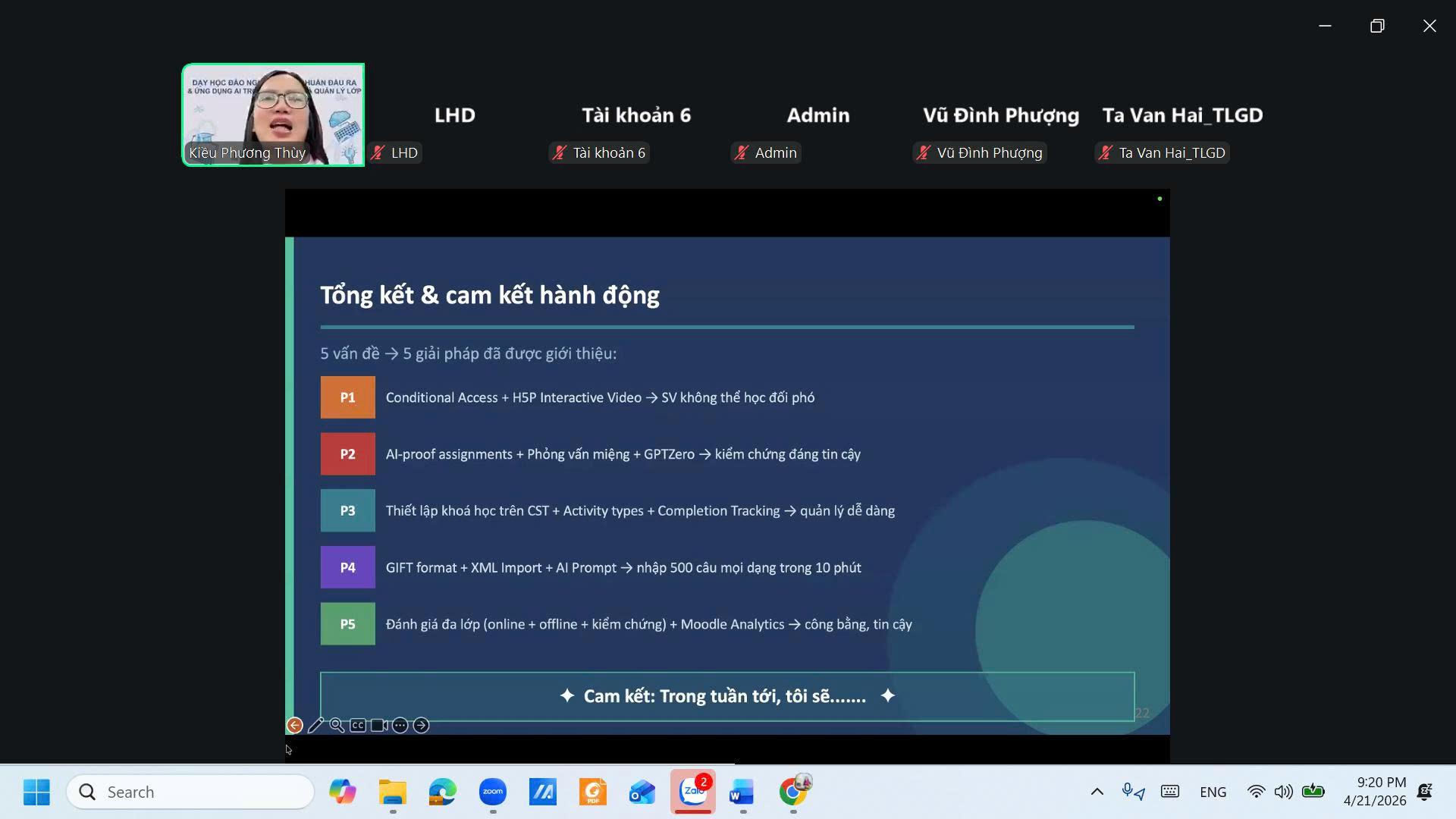This screenshot has width=1456, height=819.
Task: Open Zalo with 2 notifications
Action: [693, 792]
